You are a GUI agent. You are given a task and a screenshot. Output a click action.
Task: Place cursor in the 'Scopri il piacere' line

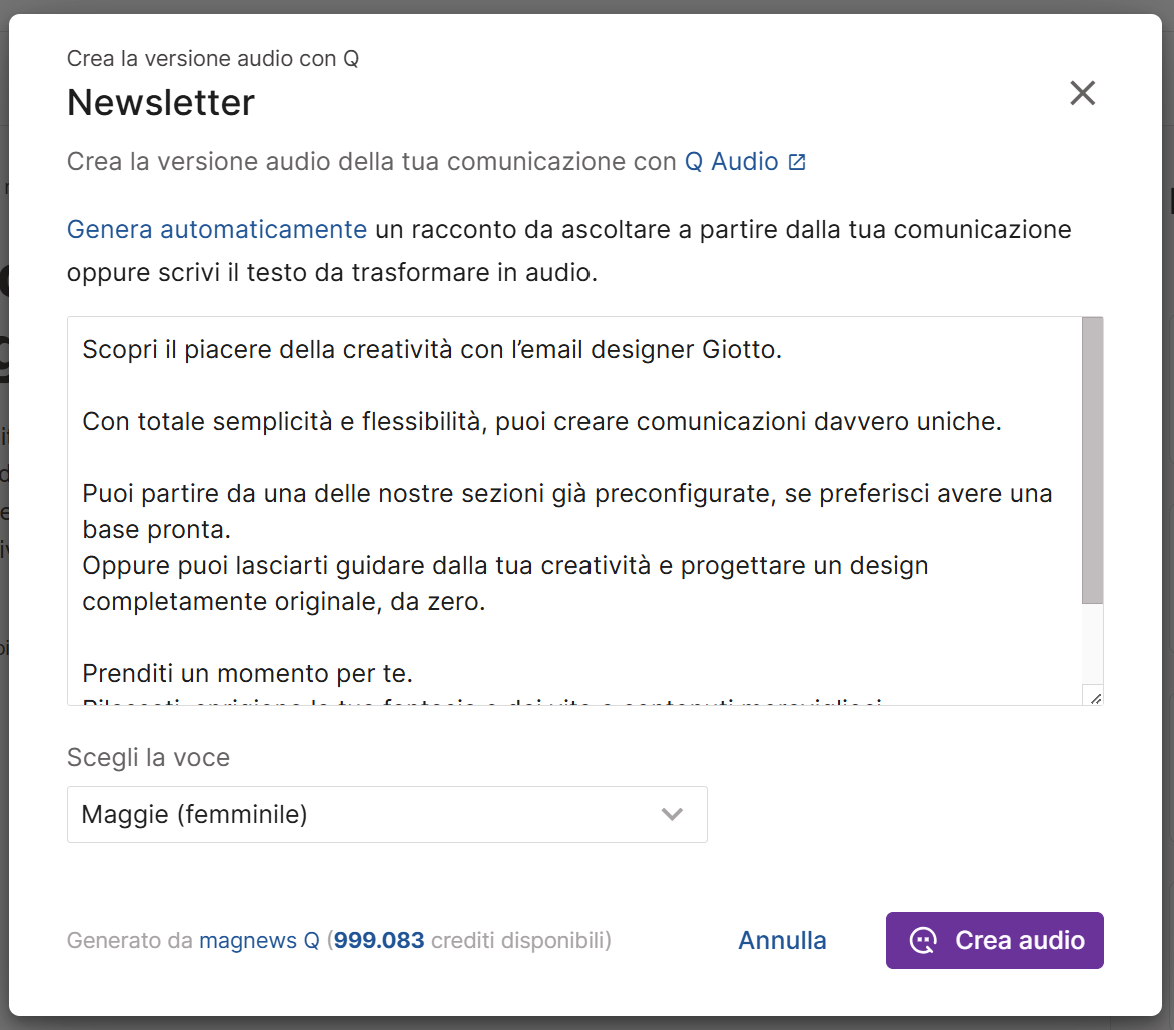point(432,350)
